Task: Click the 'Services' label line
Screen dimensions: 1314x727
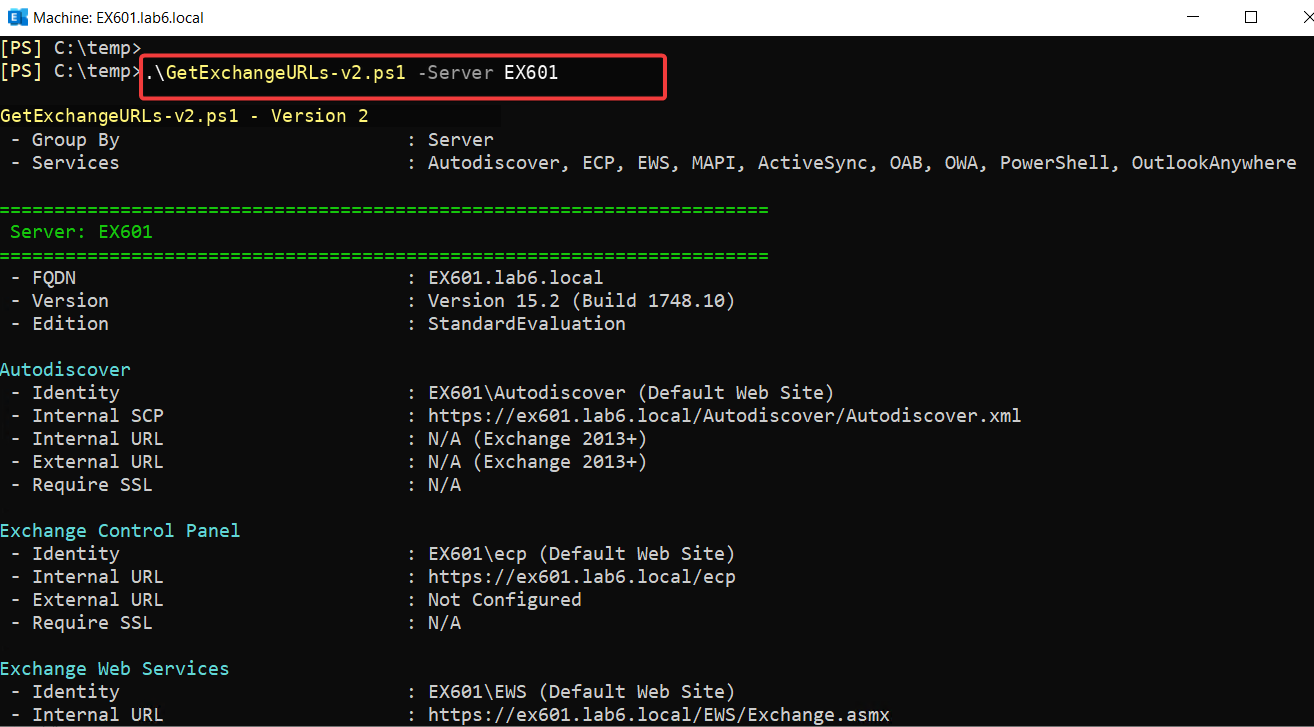Action: [x=75, y=163]
